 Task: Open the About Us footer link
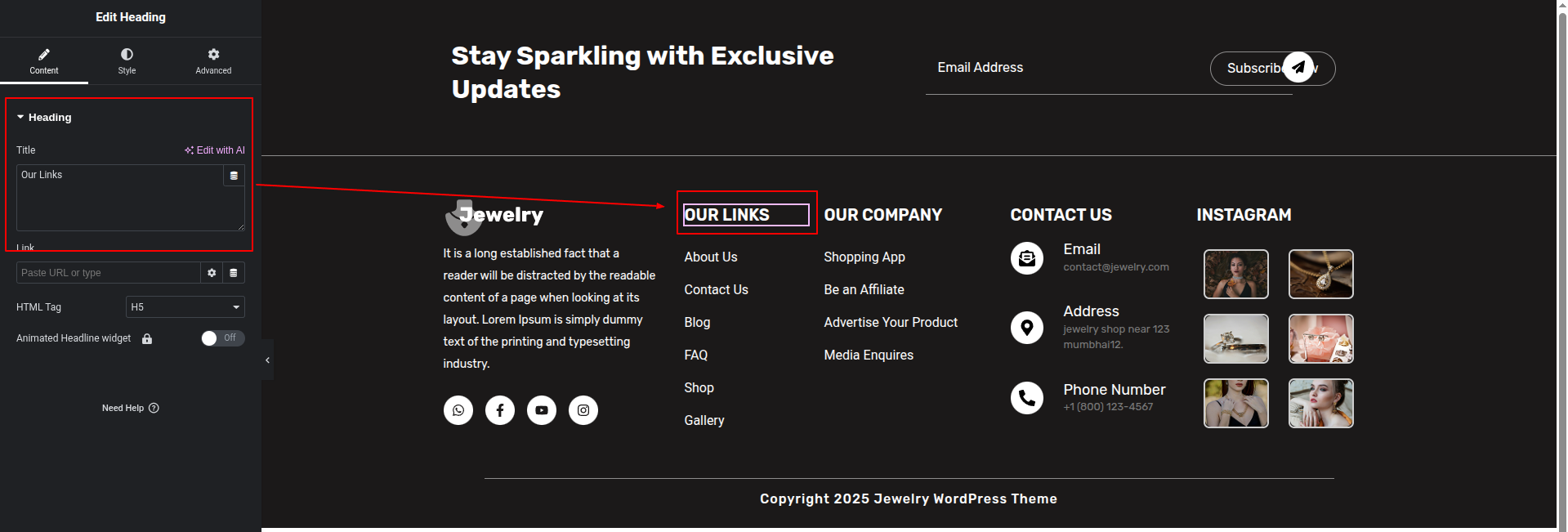711,257
